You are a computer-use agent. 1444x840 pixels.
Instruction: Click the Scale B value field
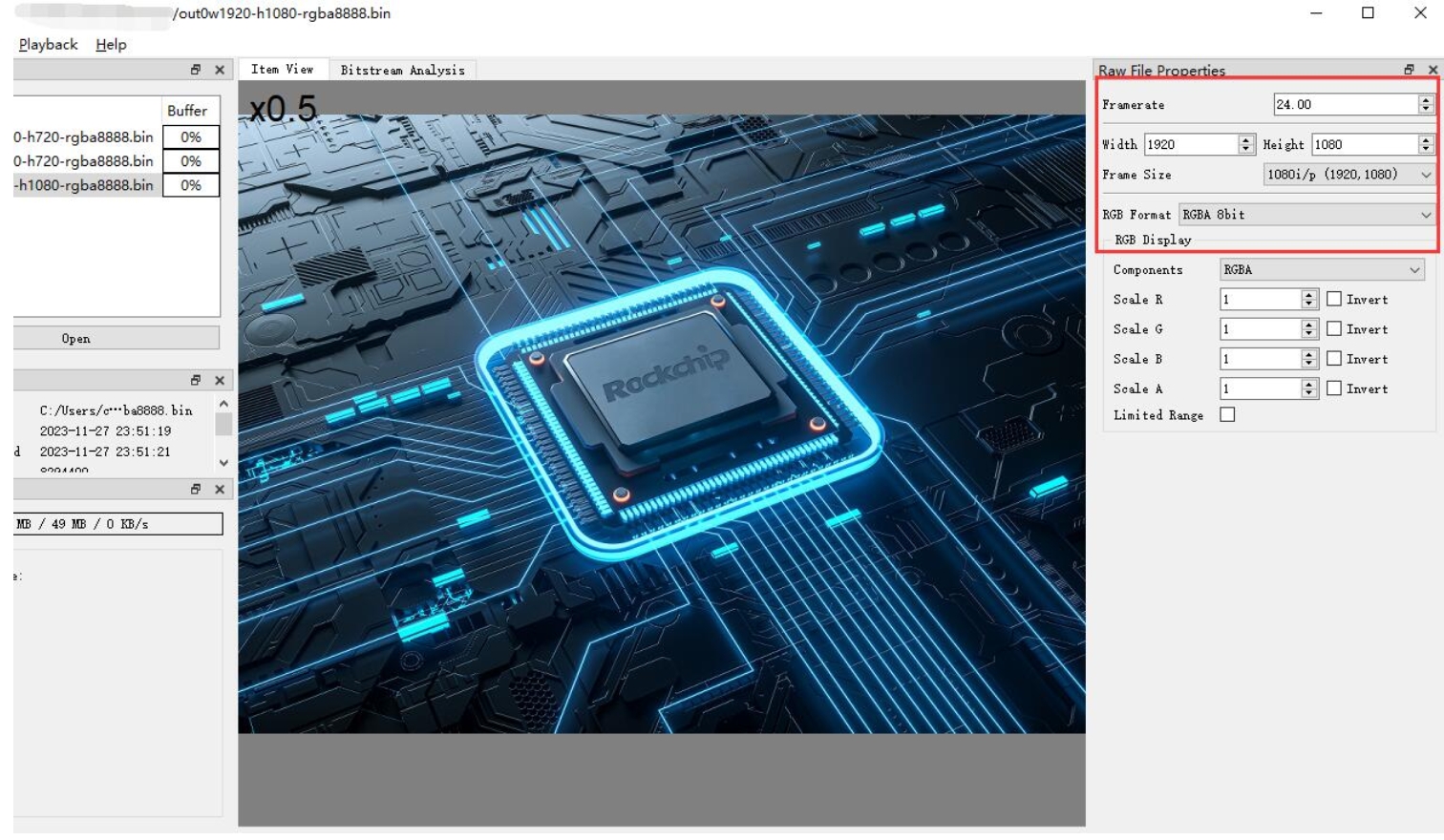pos(1261,359)
